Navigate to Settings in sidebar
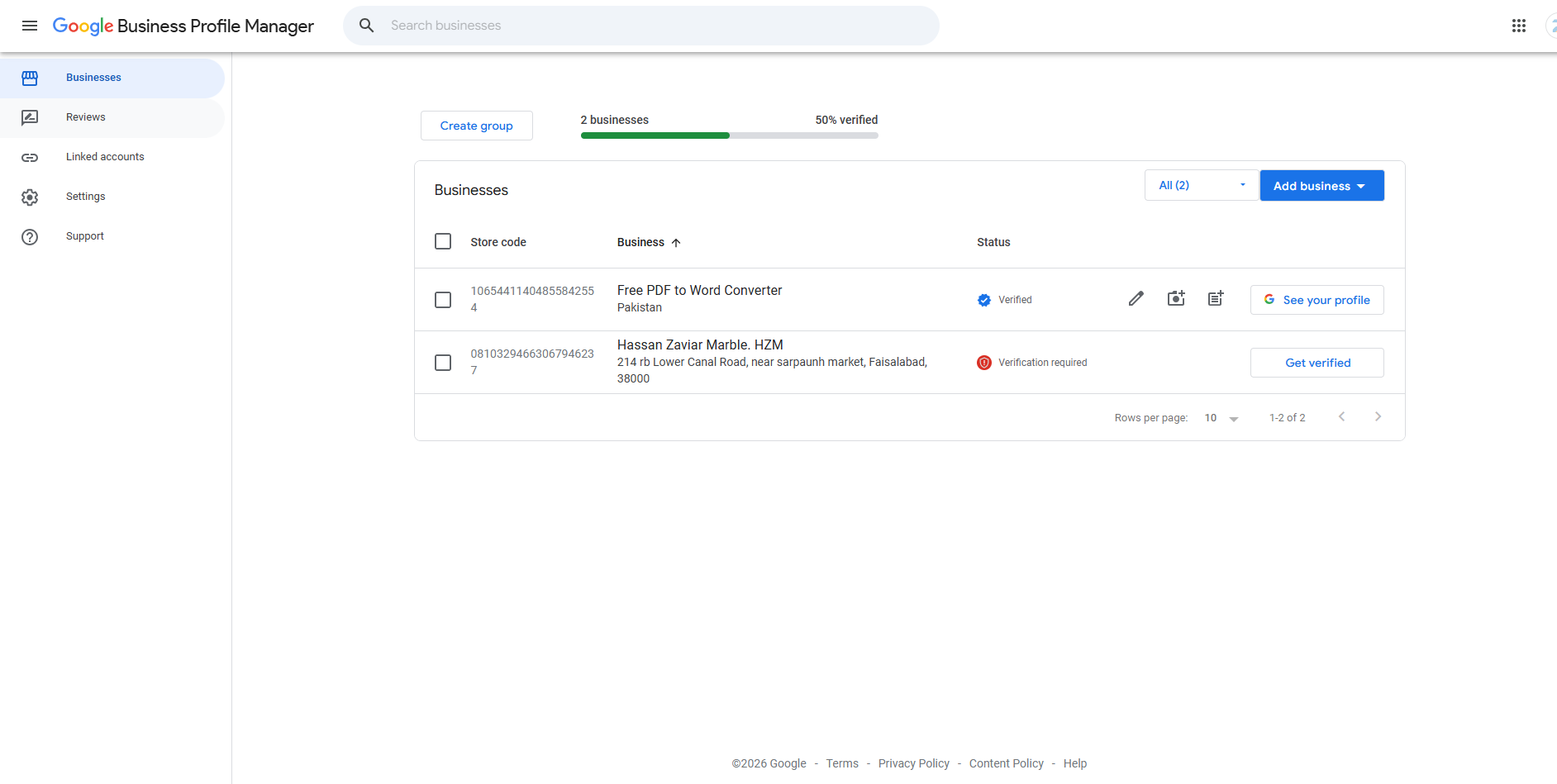 85,196
